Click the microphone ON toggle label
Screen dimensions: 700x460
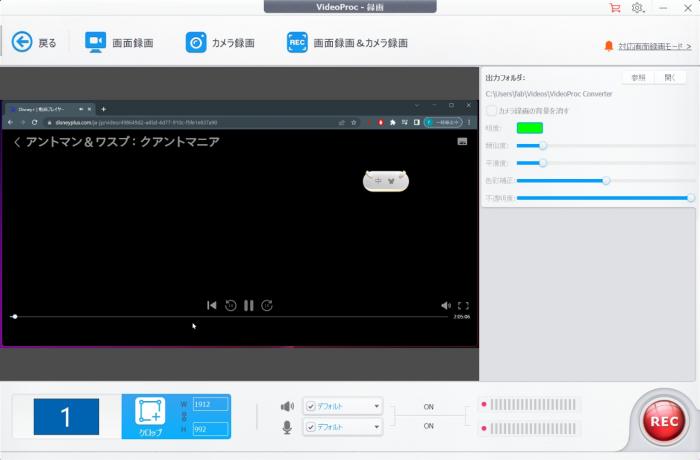[429, 426]
